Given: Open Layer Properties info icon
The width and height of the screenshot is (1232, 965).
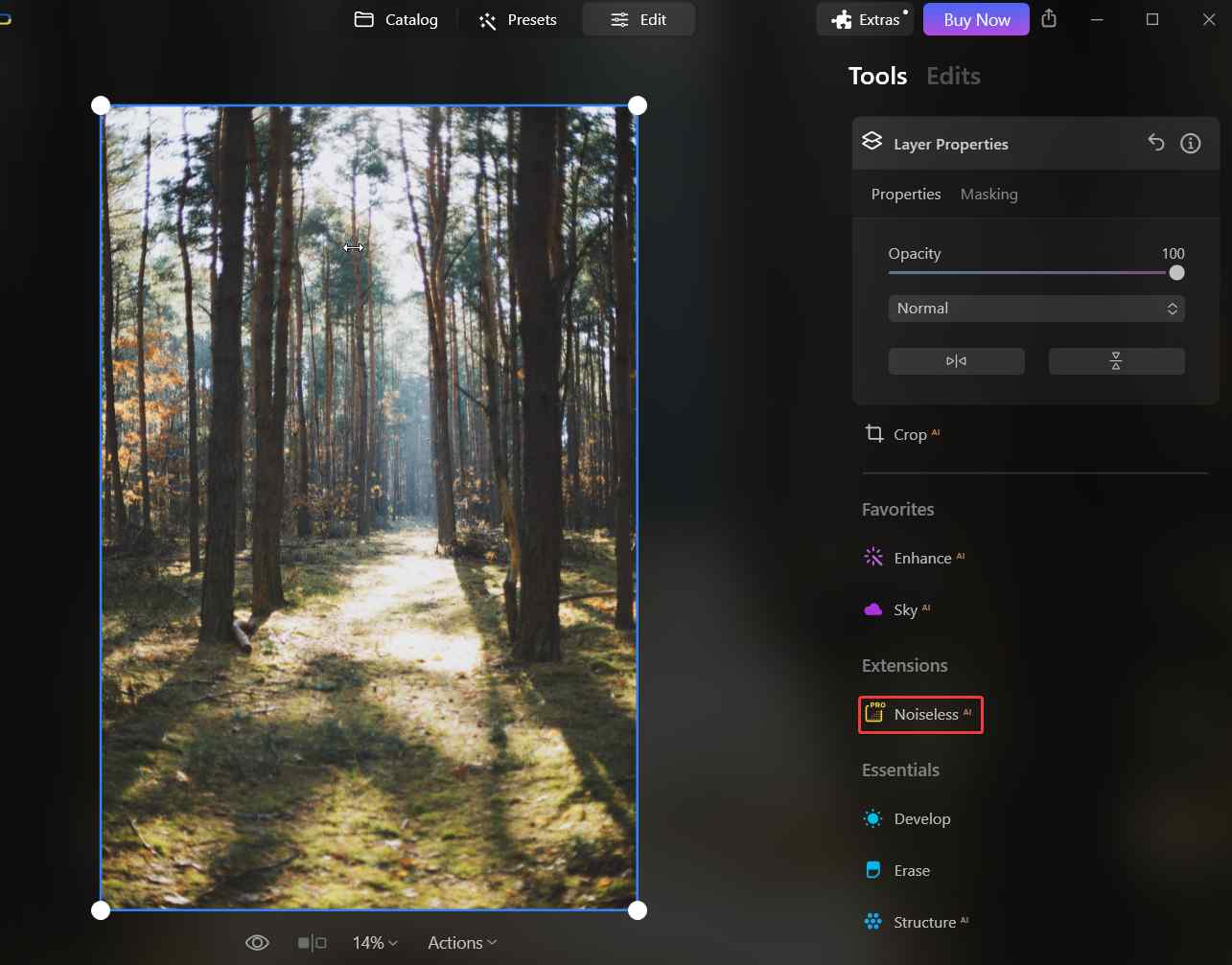Looking at the screenshot, I should pos(1191,143).
